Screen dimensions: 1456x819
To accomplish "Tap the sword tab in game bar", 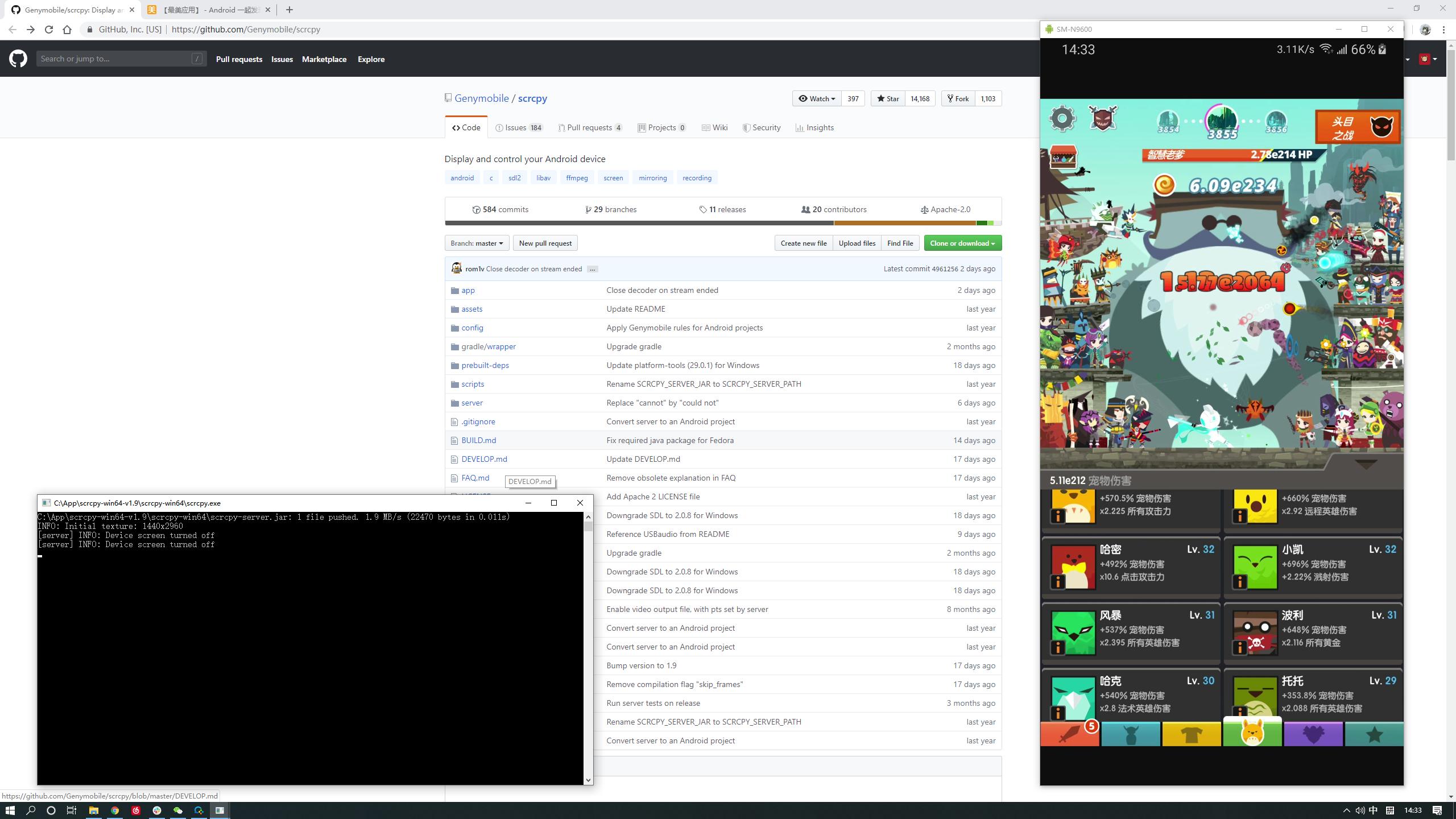I will [1070, 734].
